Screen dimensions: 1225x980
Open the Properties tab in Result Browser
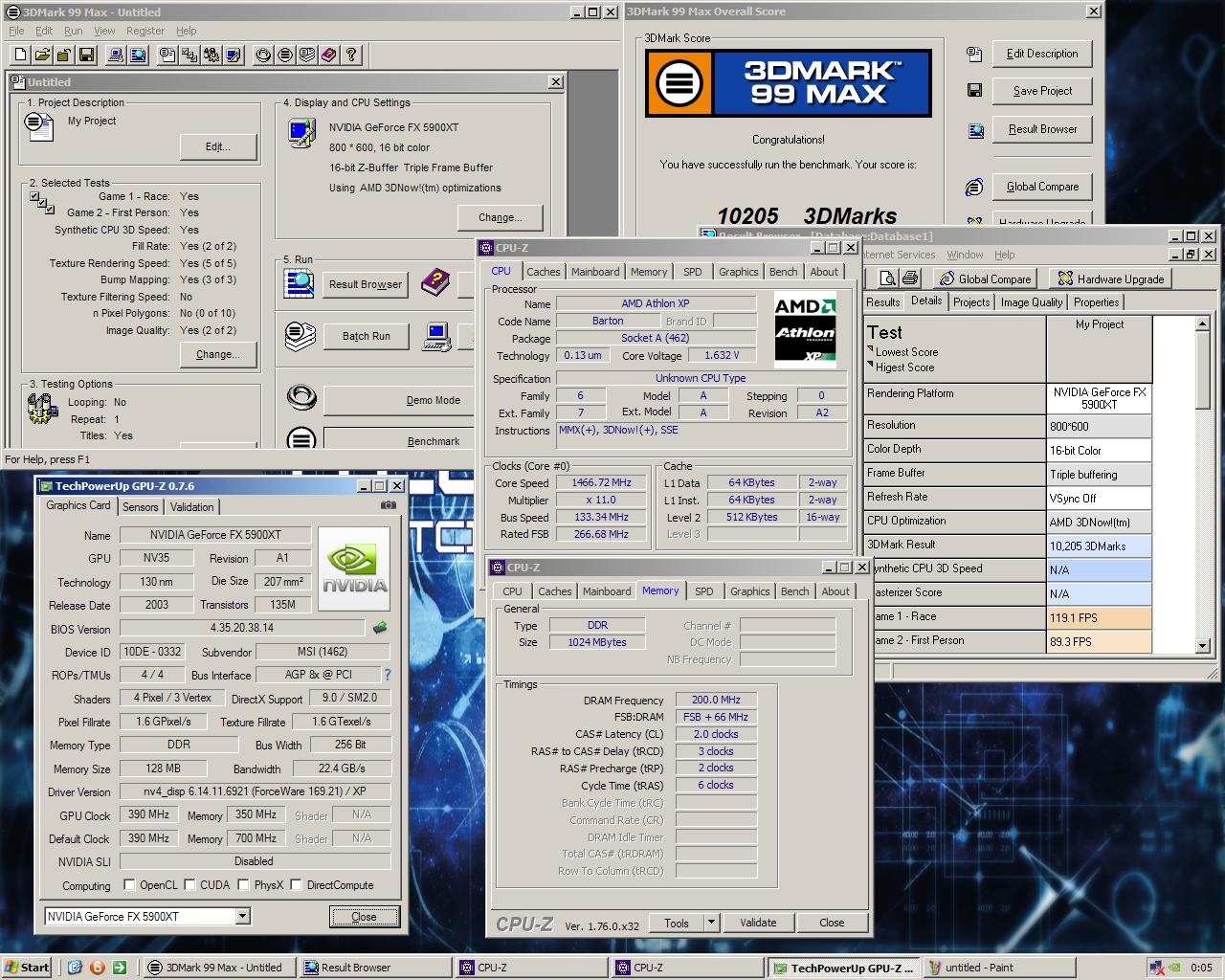1096,302
